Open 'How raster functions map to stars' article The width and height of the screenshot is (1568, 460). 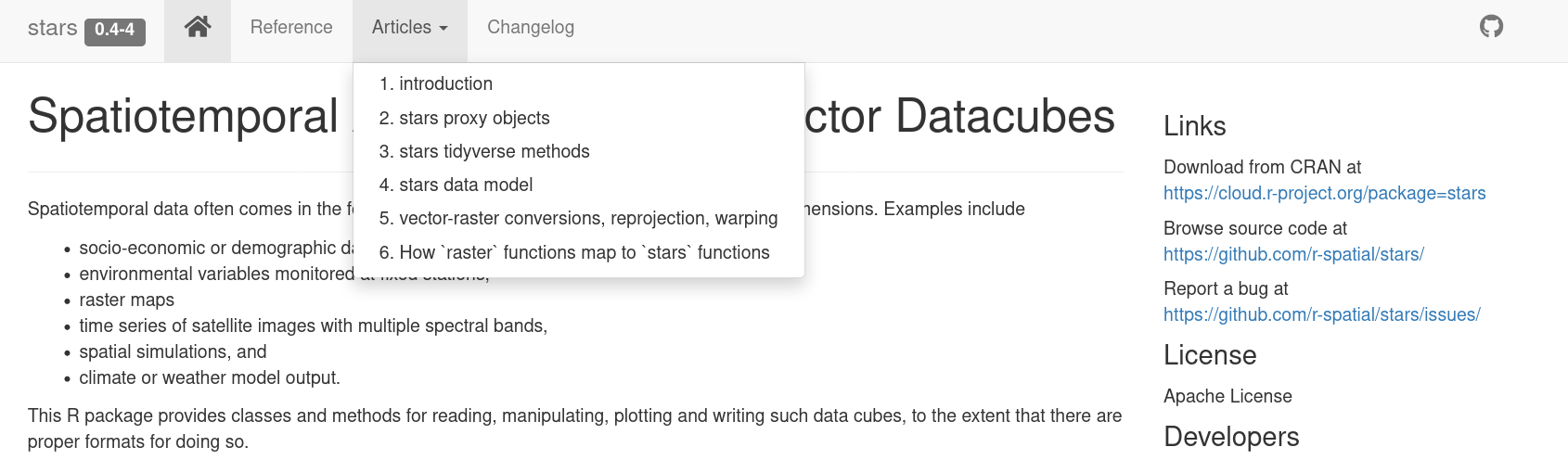574,252
